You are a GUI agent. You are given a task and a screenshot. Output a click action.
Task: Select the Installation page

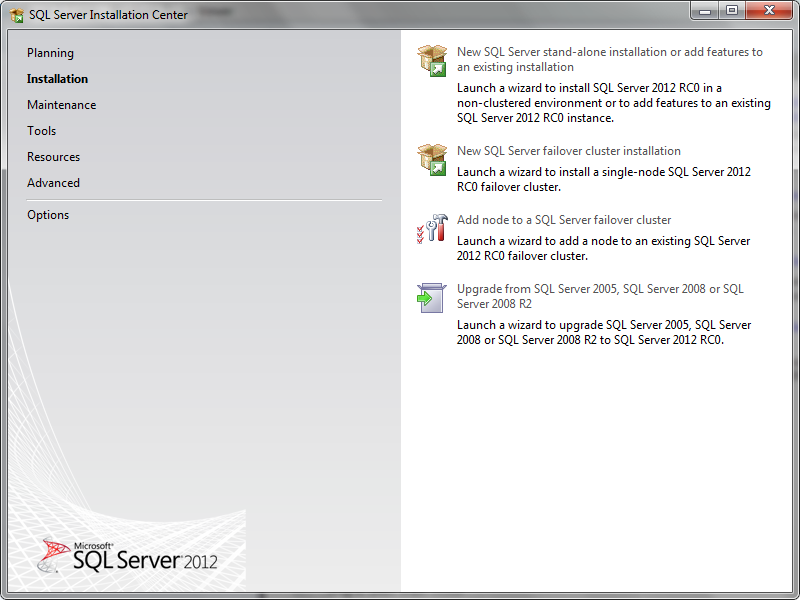(58, 79)
